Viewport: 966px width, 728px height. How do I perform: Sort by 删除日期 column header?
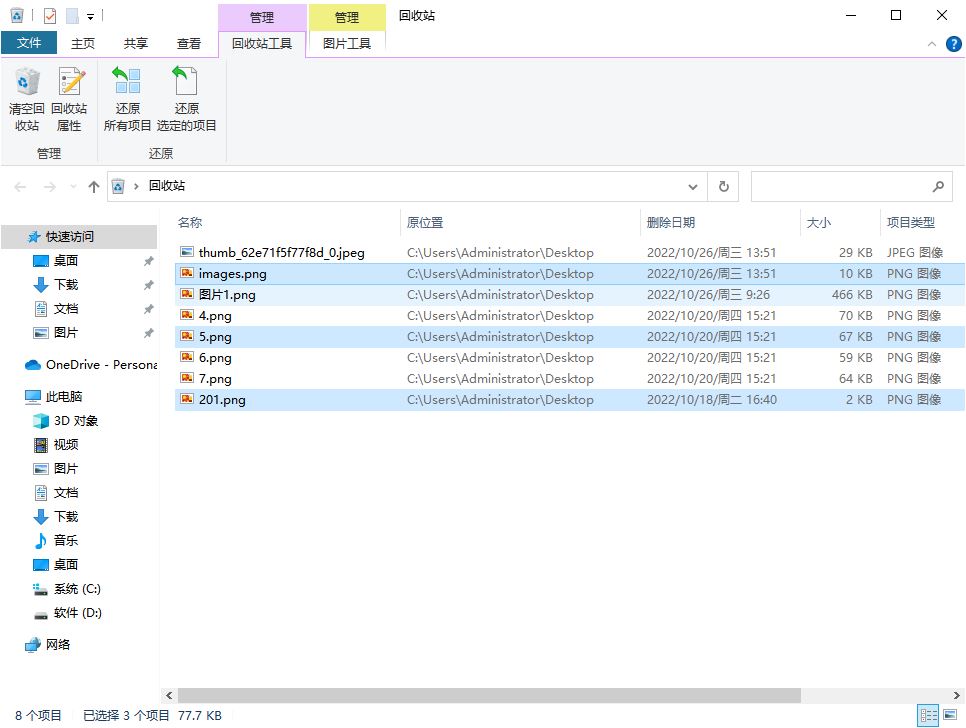pyautogui.click(x=671, y=223)
